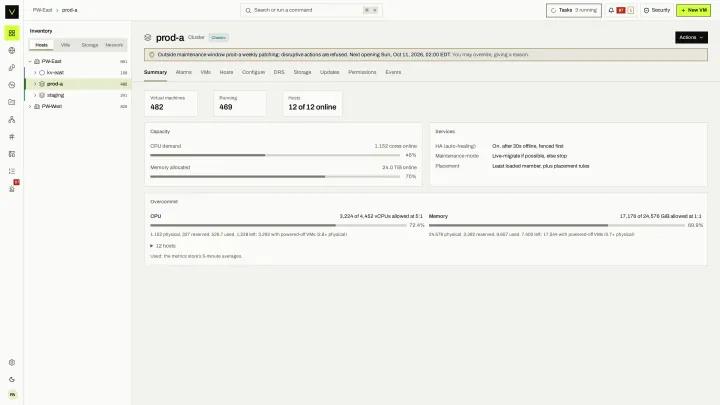This screenshot has width=720, height=405.
Task: Click the notification bell icon
Action: (x=611, y=10)
